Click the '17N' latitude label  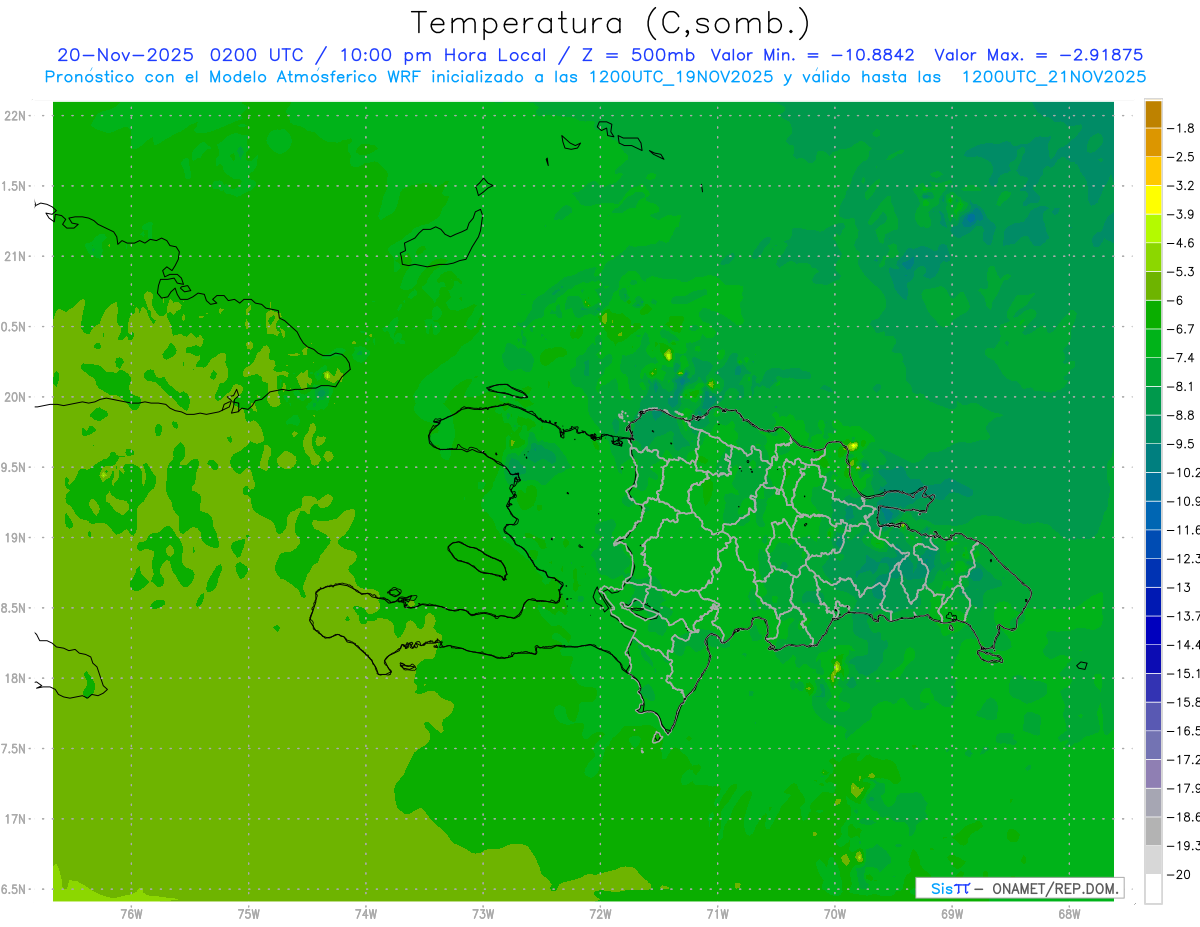click(x=16, y=819)
